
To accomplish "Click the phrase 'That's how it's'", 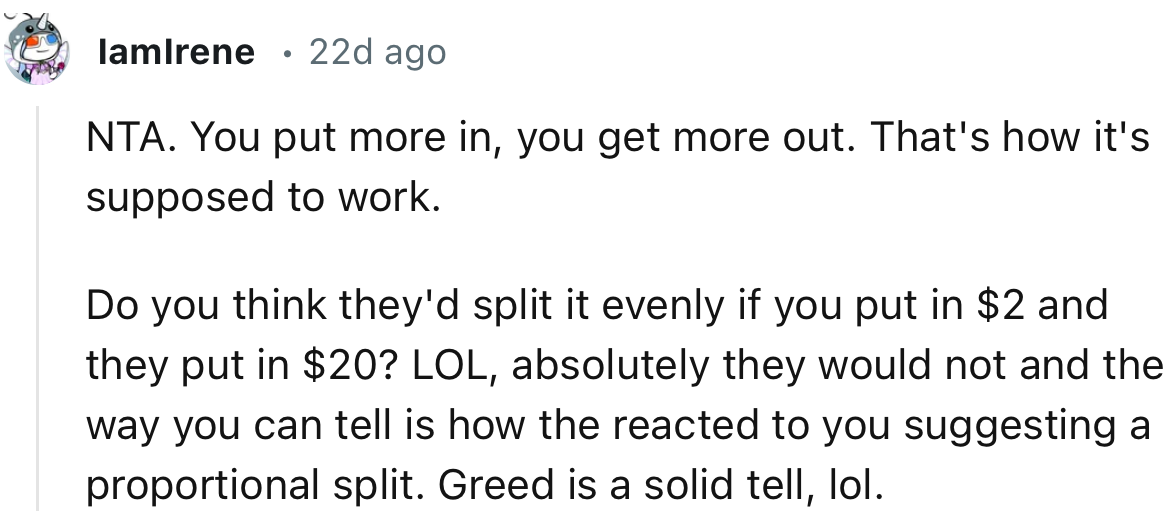I will pyautogui.click(x=1009, y=137).
